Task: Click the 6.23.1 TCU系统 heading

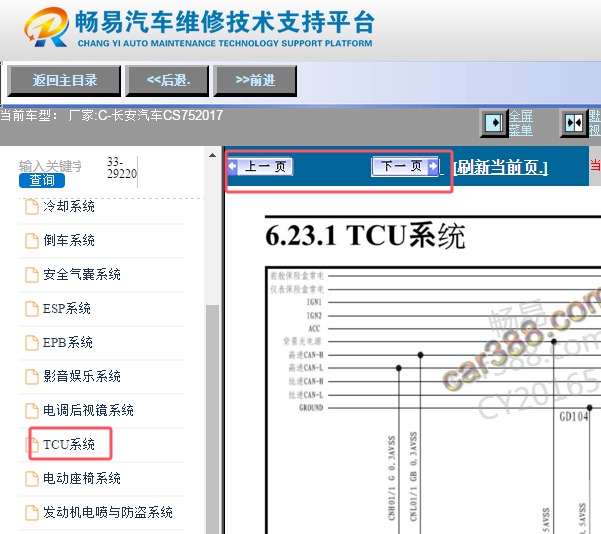Action: [365, 235]
